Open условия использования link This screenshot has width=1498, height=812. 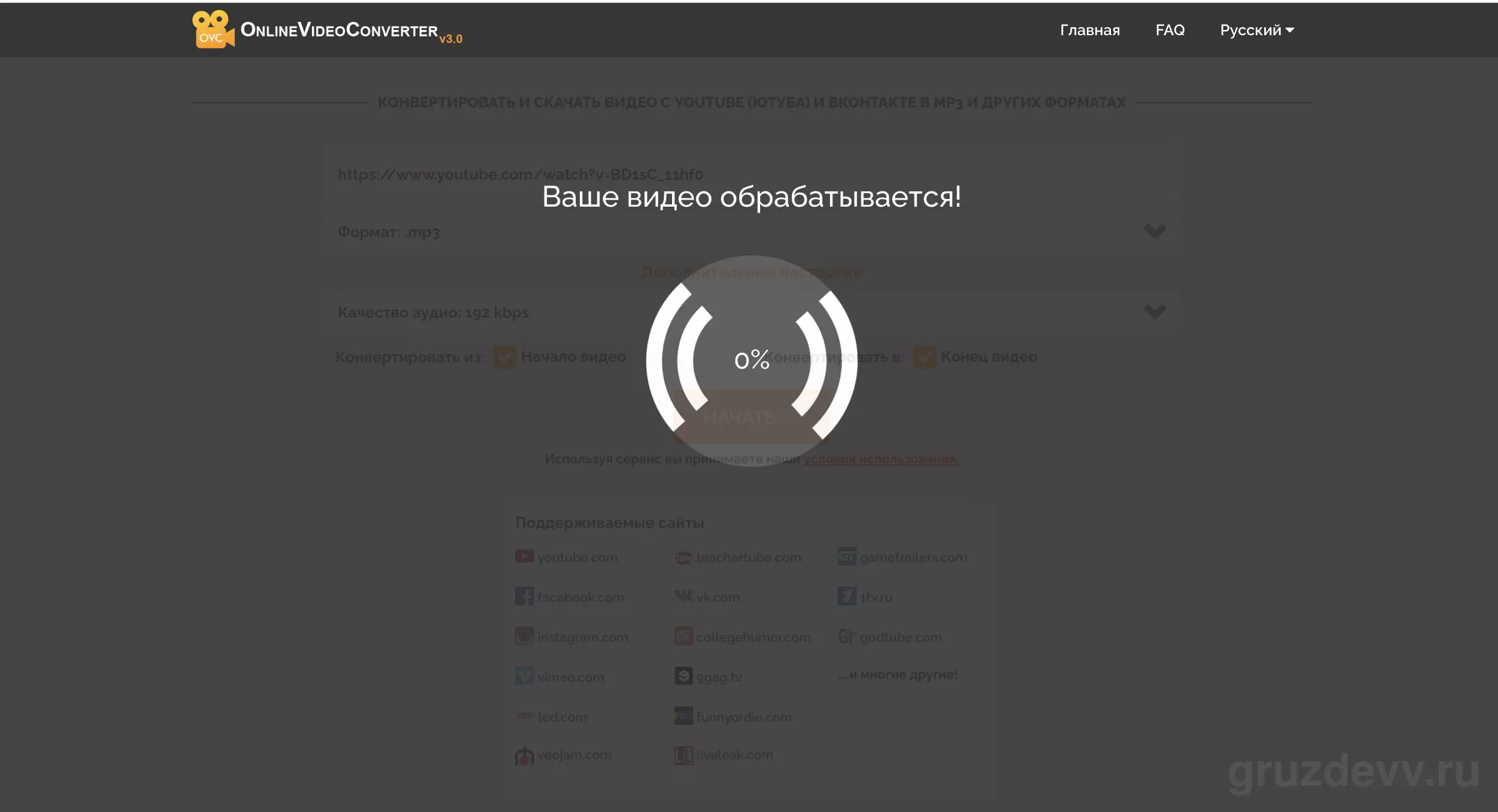click(881, 459)
